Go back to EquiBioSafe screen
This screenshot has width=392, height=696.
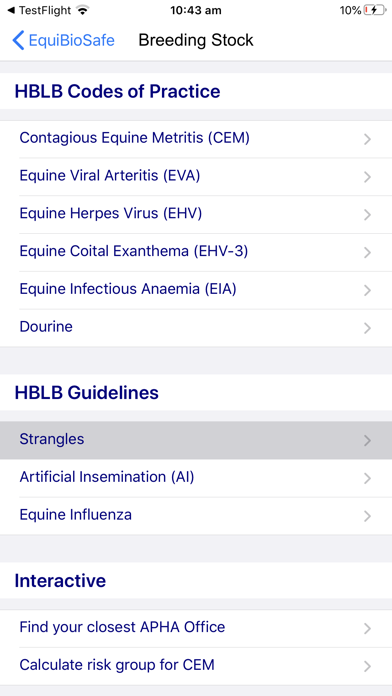[63, 40]
